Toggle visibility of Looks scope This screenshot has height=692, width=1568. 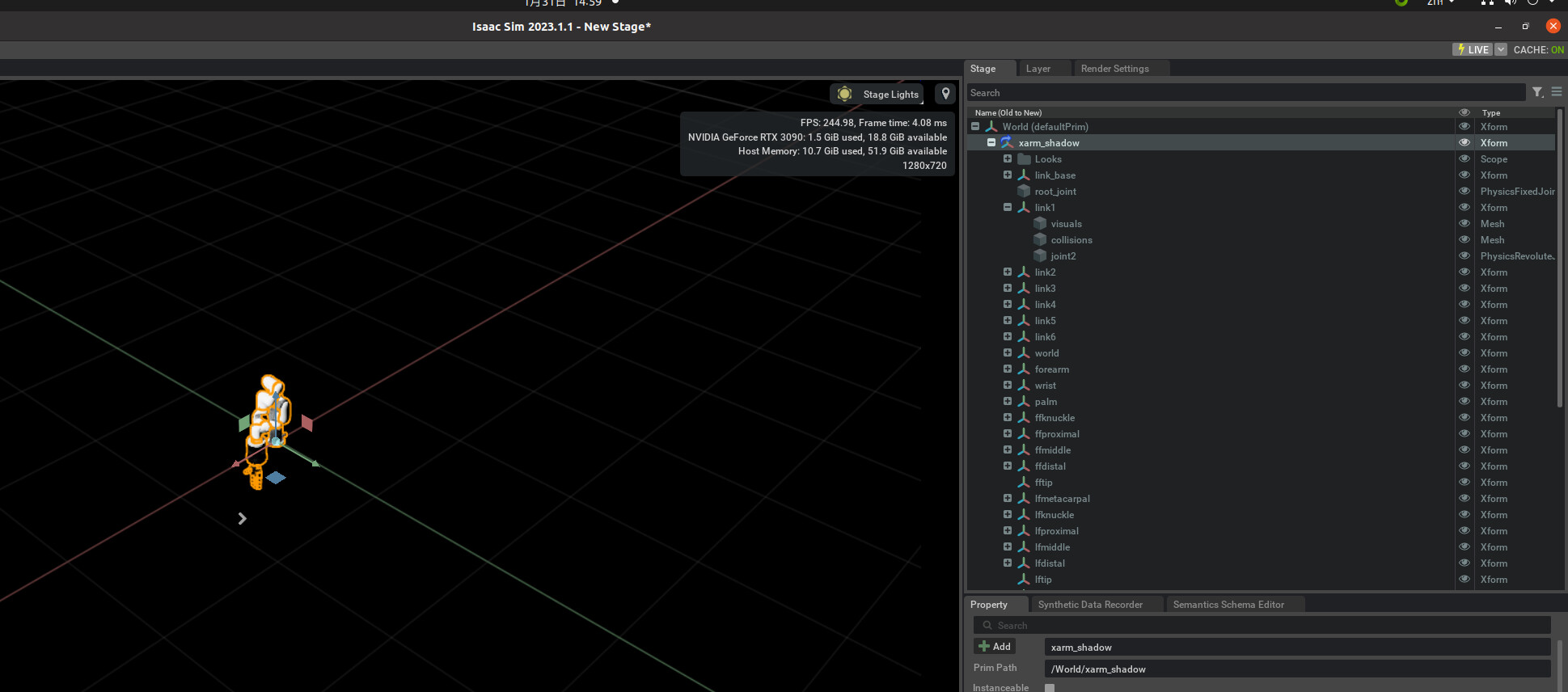click(1464, 158)
